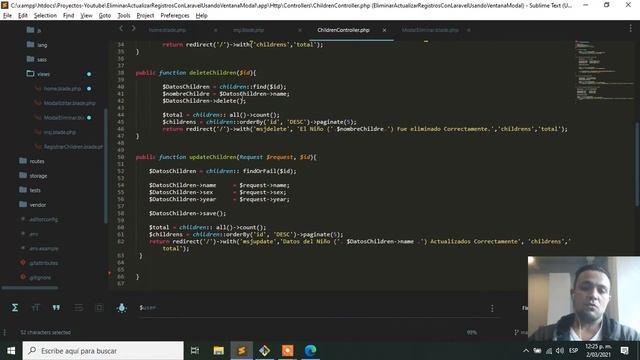640x360 pixels.
Task: Open .gitignore file in the sidebar
Action: (36, 278)
